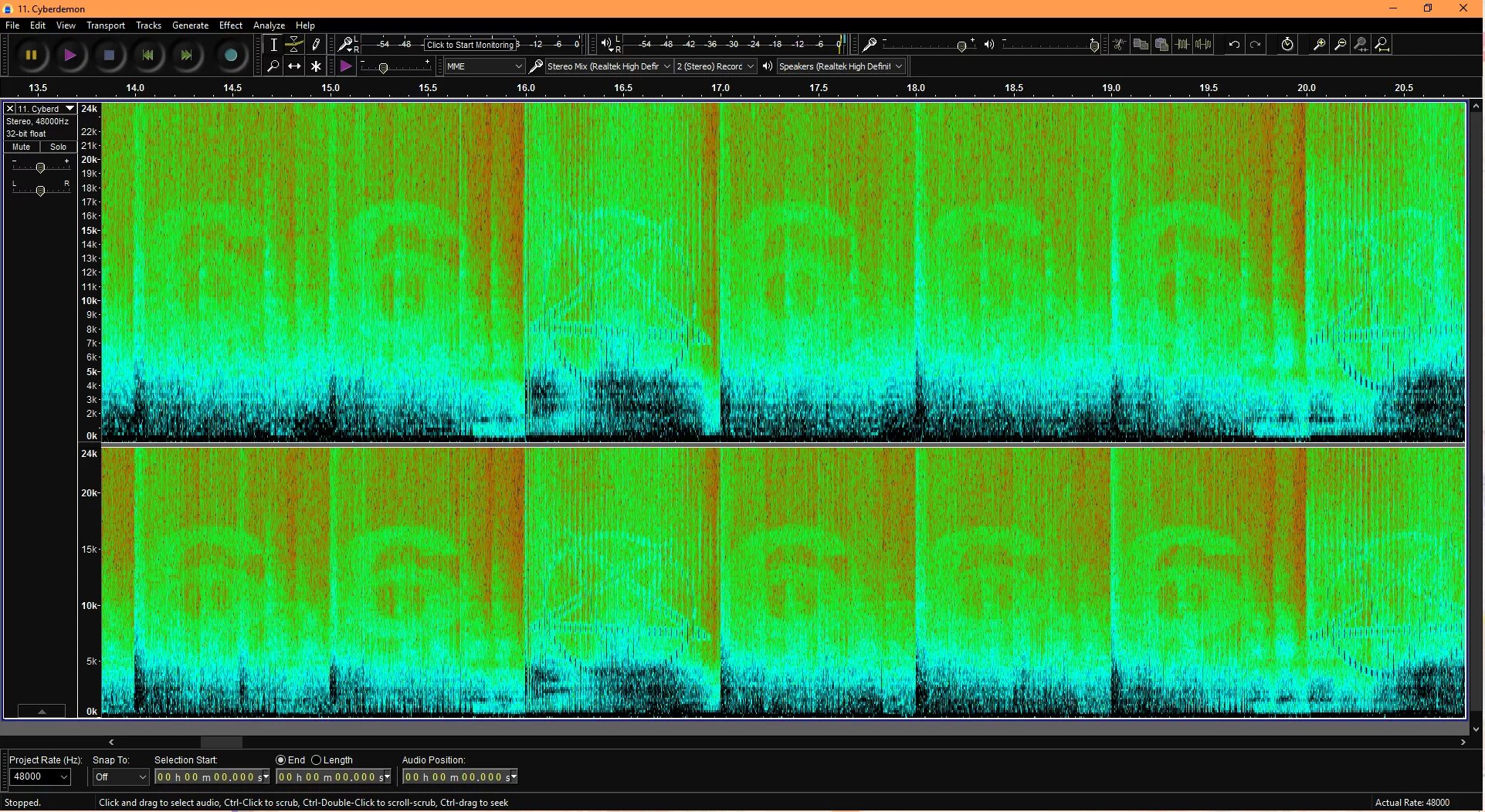Click the Selection Start time field

[x=212, y=777]
